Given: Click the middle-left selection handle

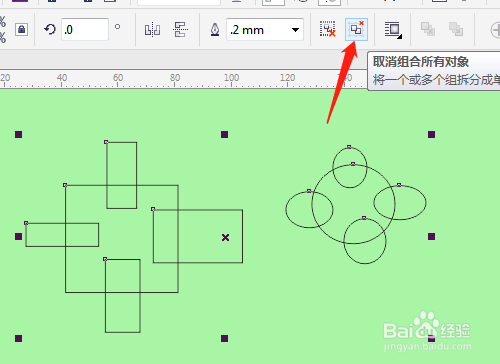Looking at the screenshot, I should click(x=19, y=237).
